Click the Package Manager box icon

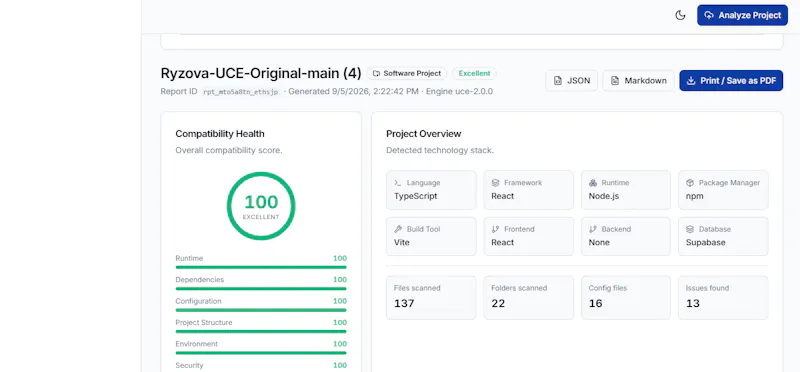tap(690, 183)
